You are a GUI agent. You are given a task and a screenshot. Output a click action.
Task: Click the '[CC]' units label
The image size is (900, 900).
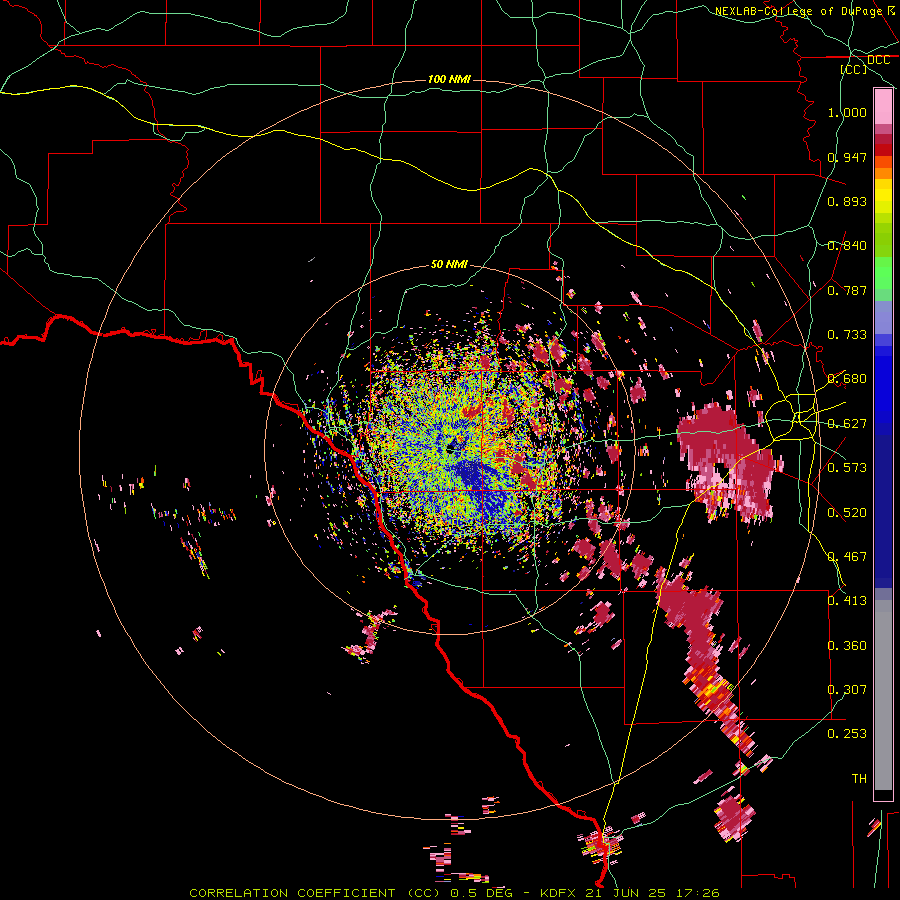point(854,69)
